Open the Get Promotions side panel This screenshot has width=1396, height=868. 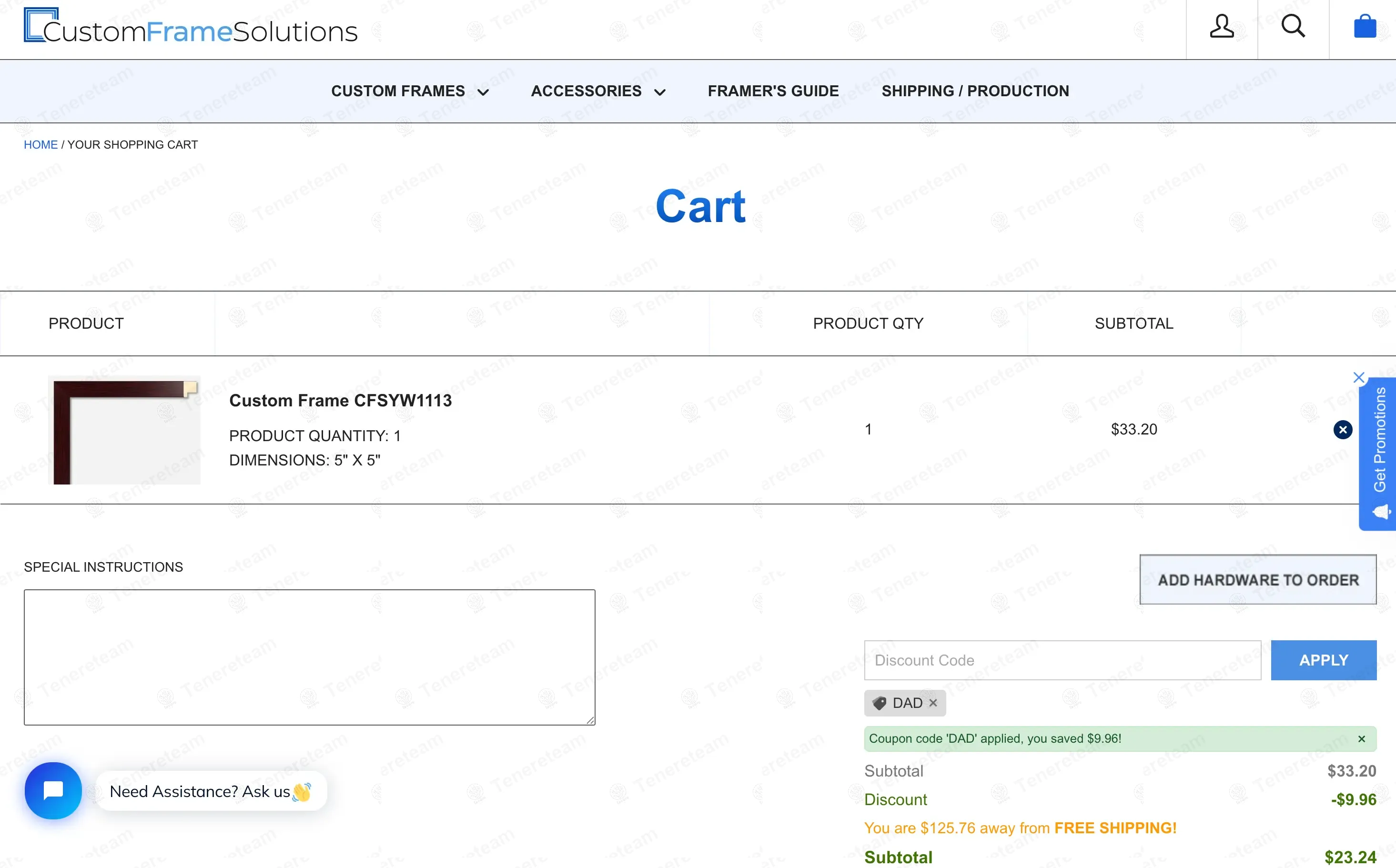[1379, 454]
